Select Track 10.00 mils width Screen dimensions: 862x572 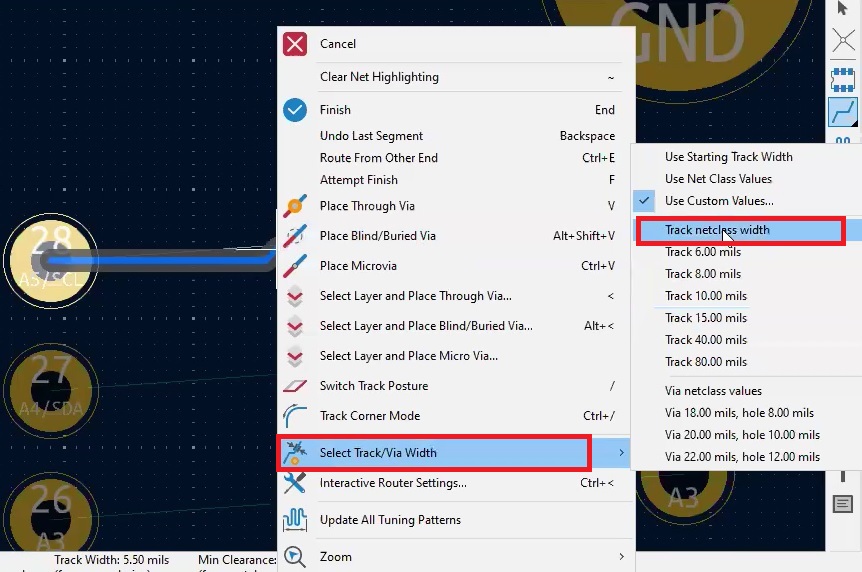pyautogui.click(x=706, y=296)
